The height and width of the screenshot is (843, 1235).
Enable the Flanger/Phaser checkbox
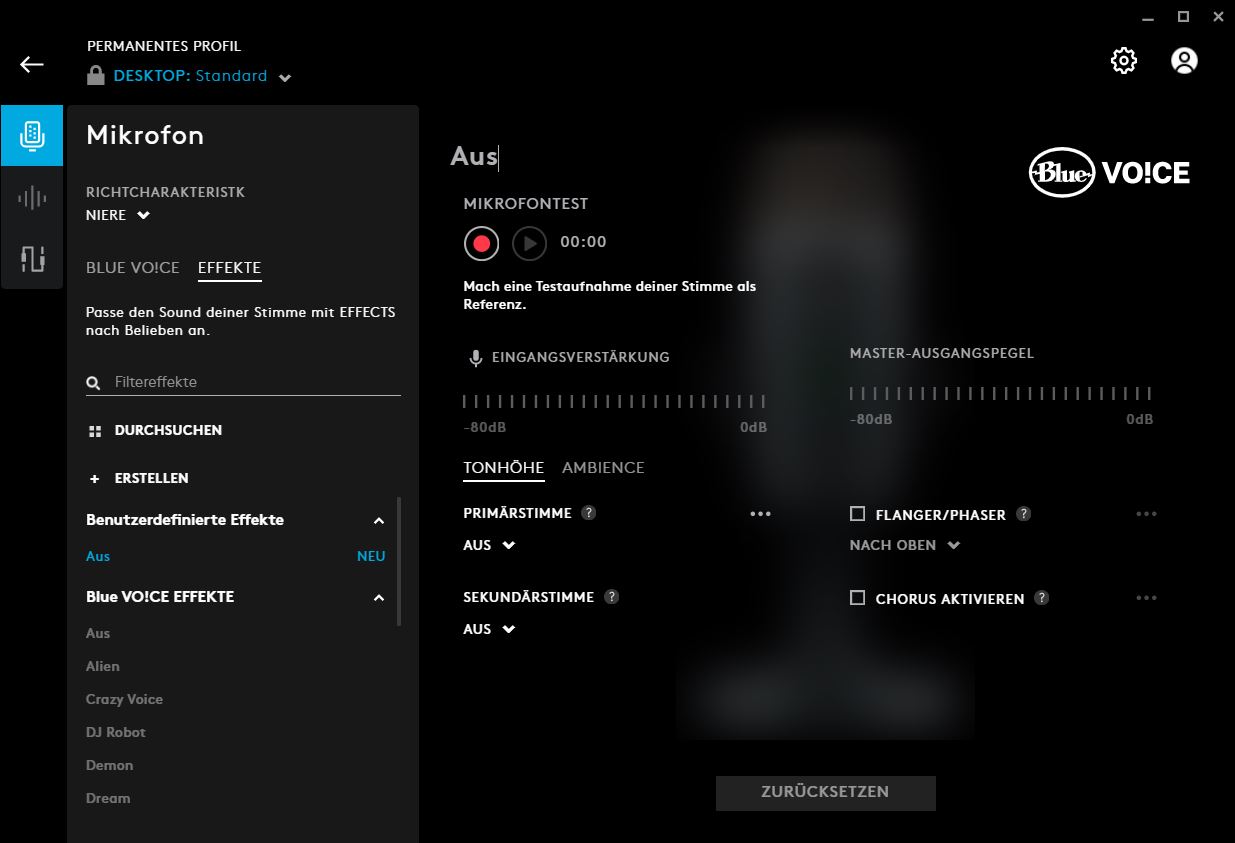click(857, 514)
